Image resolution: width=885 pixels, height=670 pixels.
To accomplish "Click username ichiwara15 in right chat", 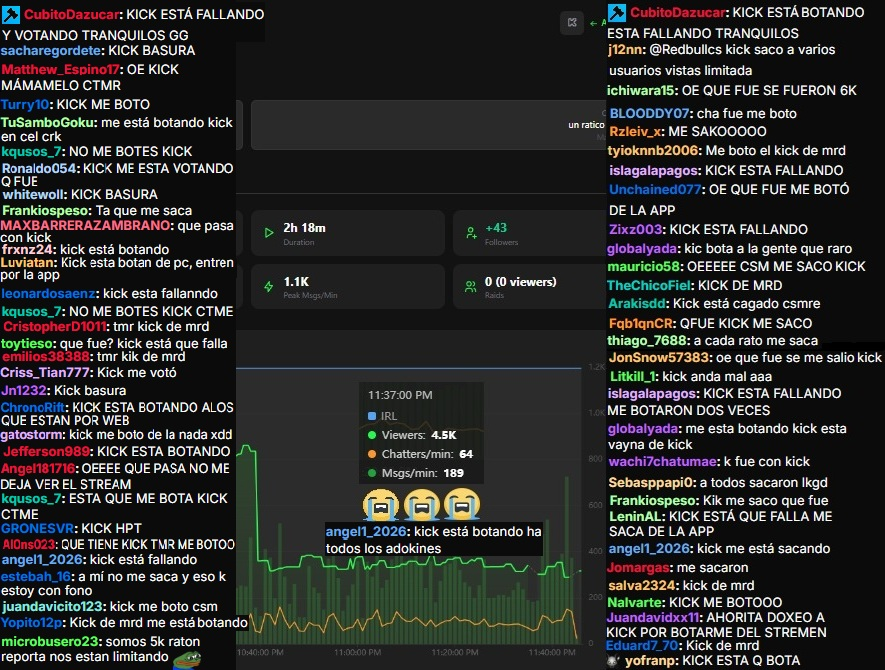I will pos(641,90).
